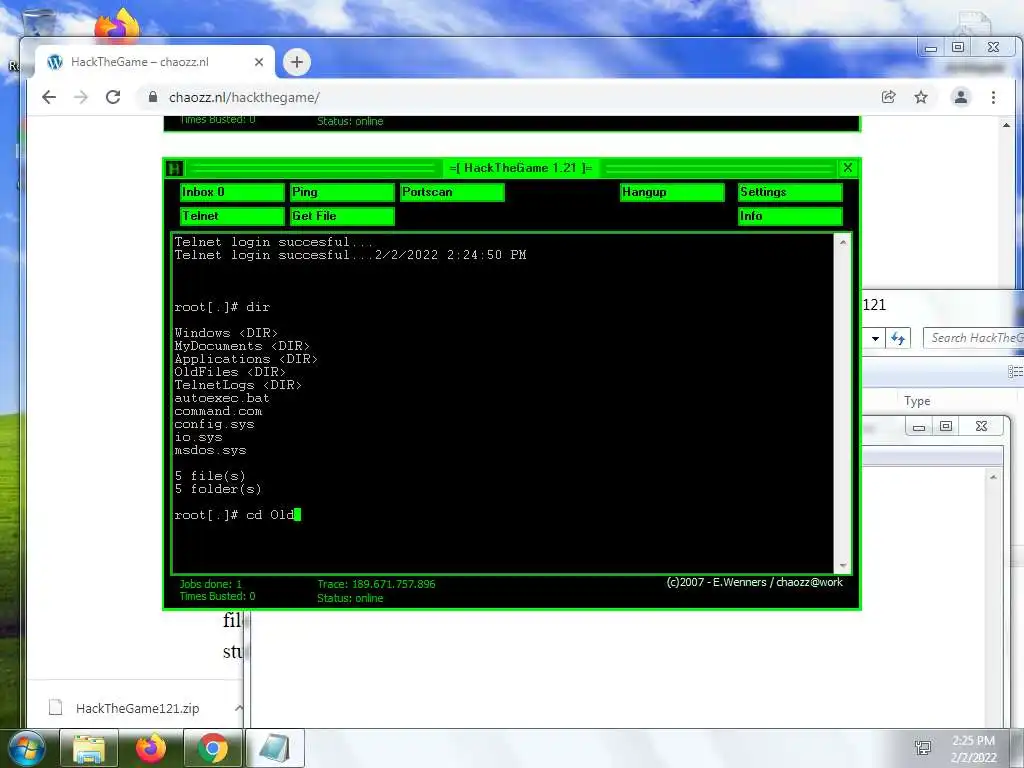Click Chrome page scrollbar up arrow
Image resolution: width=1024 pixels, height=768 pixels.
point(1006,125)
